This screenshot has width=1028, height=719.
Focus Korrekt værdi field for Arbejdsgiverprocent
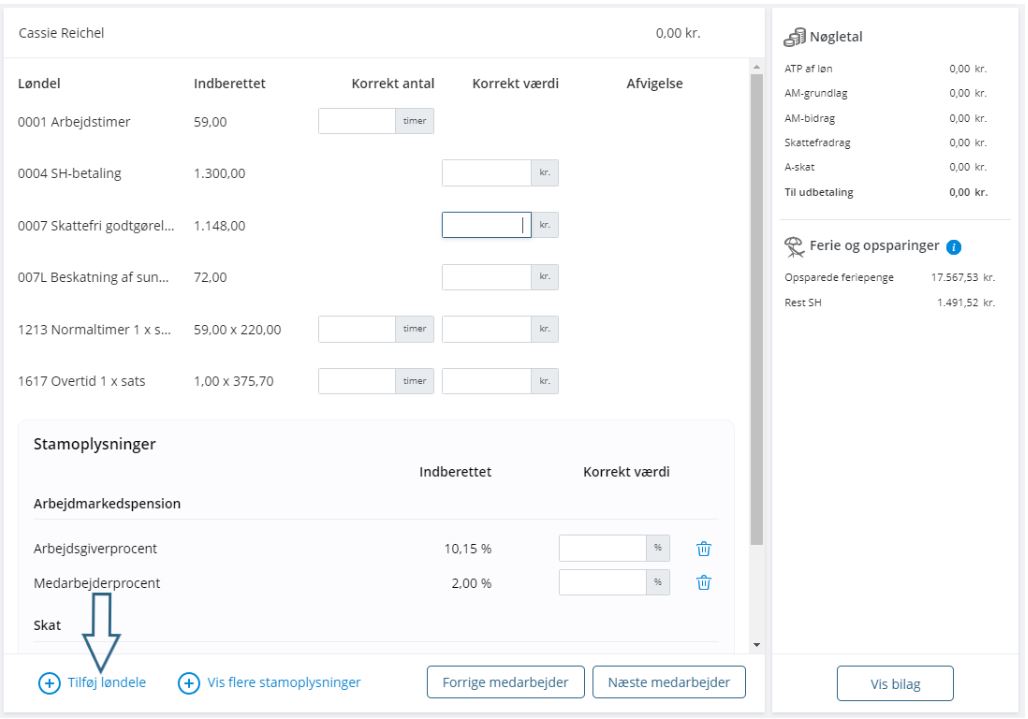click(x=602, y=549)
